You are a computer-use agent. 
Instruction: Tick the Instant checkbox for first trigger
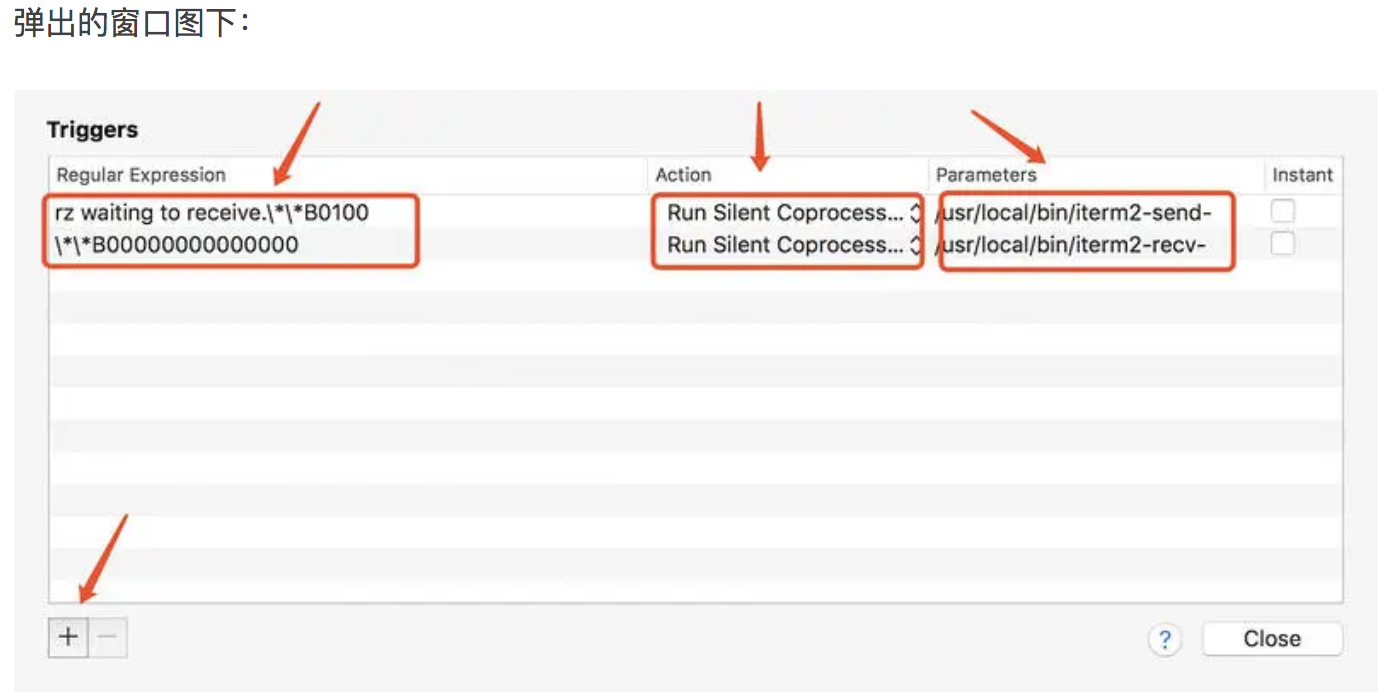click(x=1282, y=211)
